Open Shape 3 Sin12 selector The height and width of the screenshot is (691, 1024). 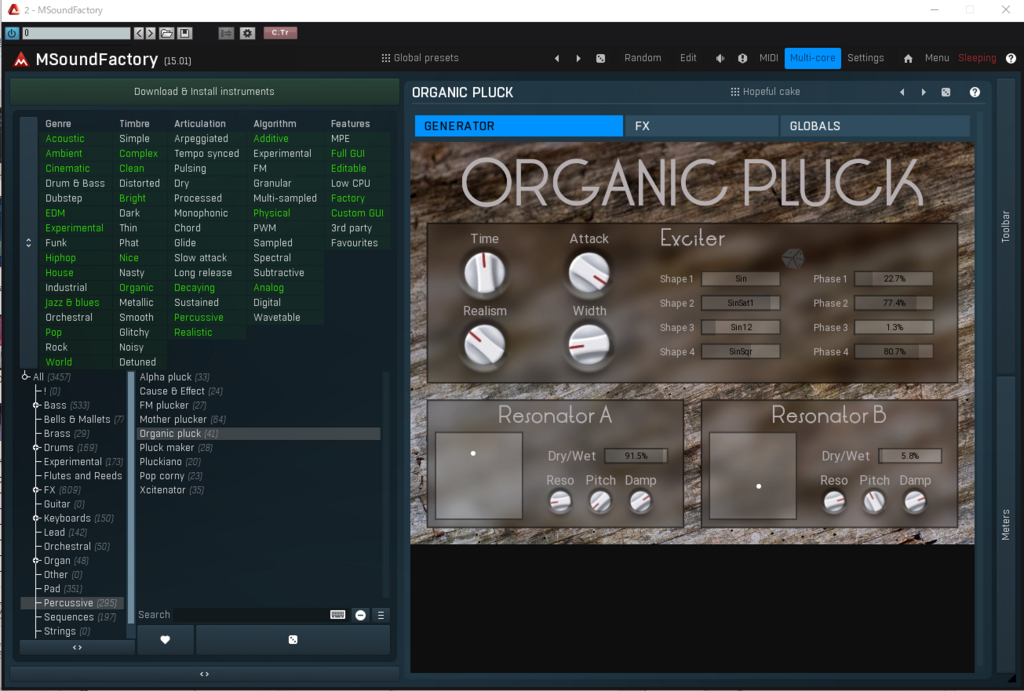pos(741,327)
